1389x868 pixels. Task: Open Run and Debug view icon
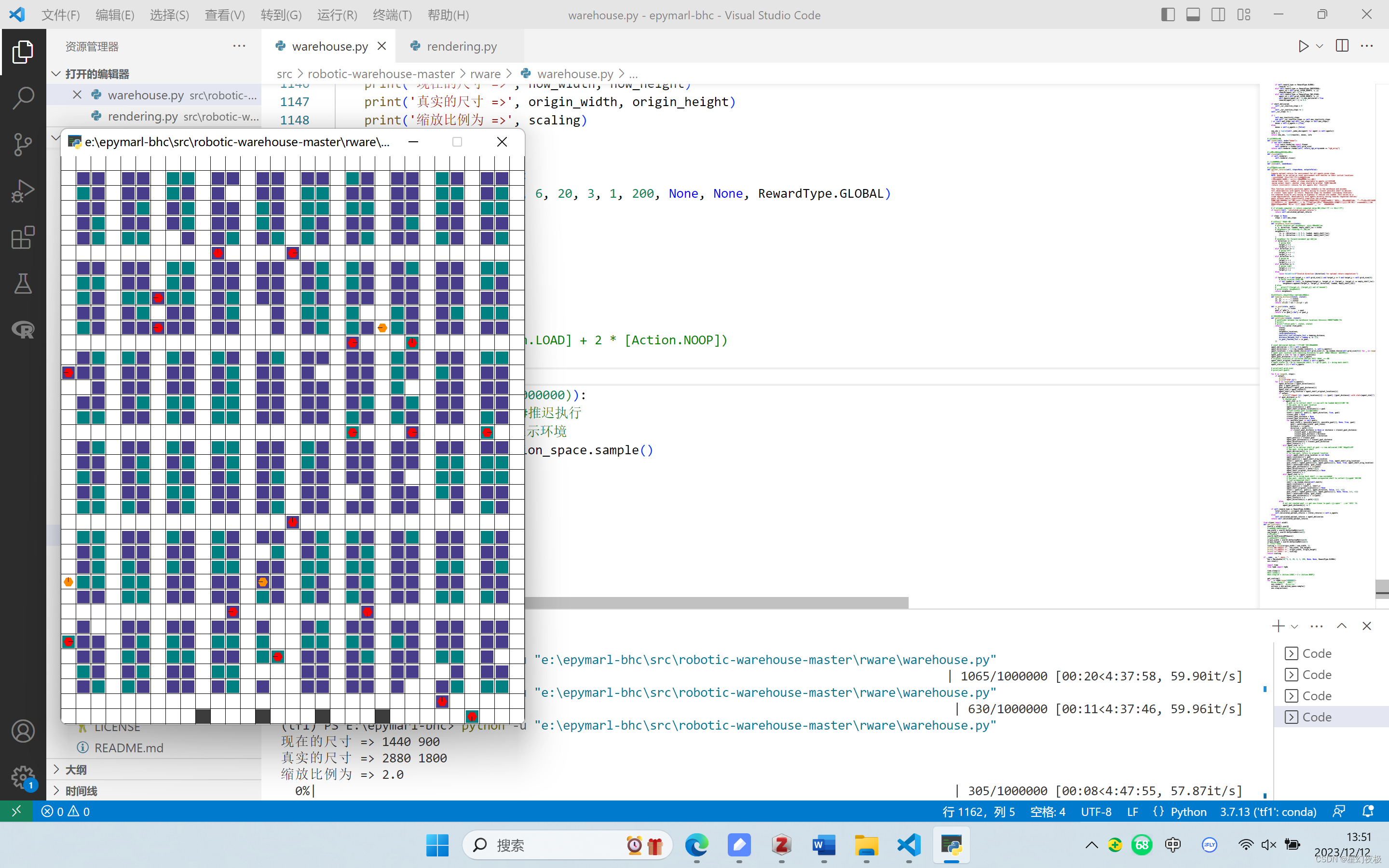(x=23, y=191)
